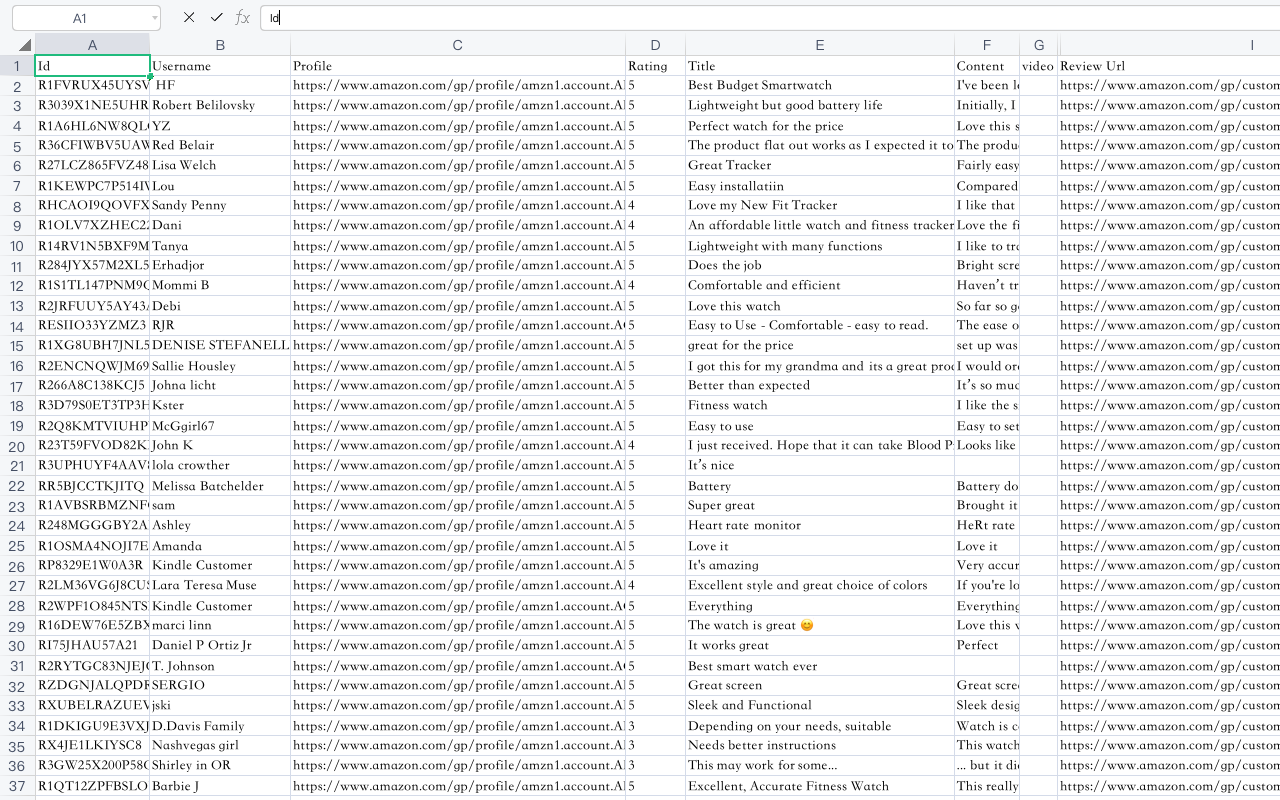Expand the Name Box dropdown arrow
The width and height of the screenshot is (1280, 800).
point(155,18)
